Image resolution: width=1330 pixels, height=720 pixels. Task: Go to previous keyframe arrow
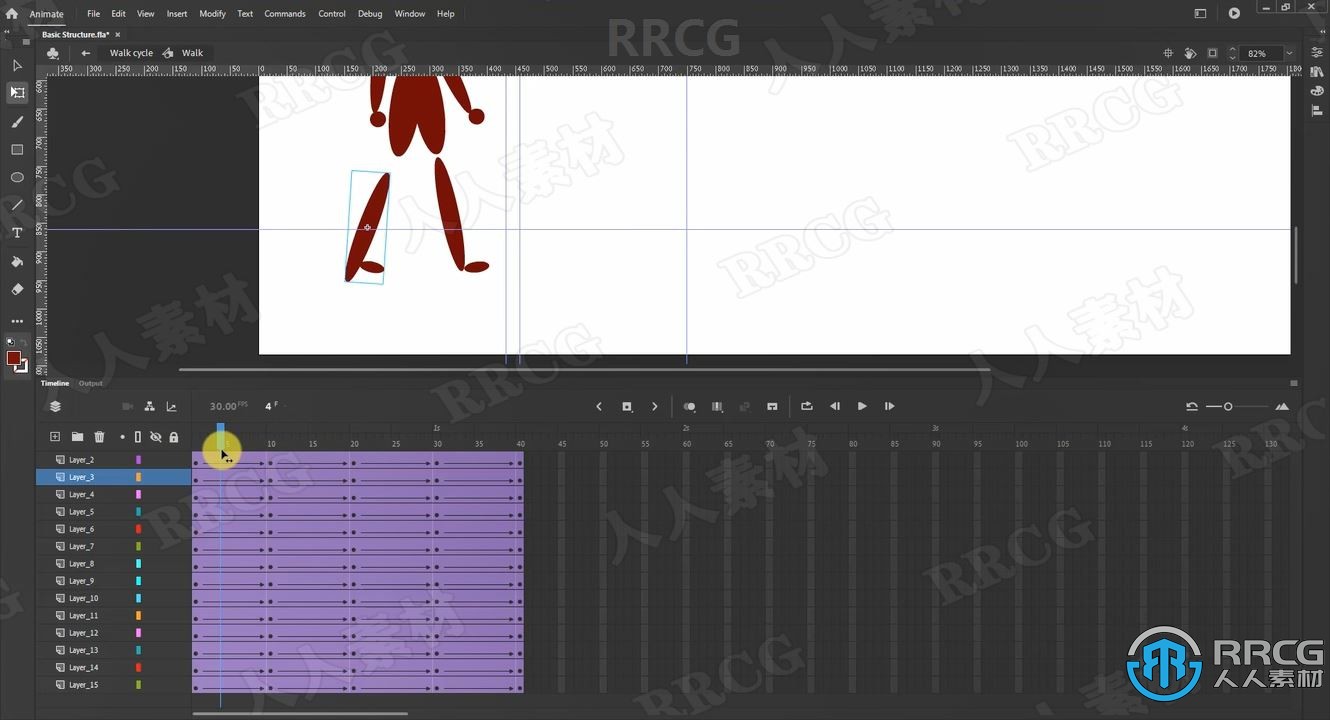click(x=599, y=406)
